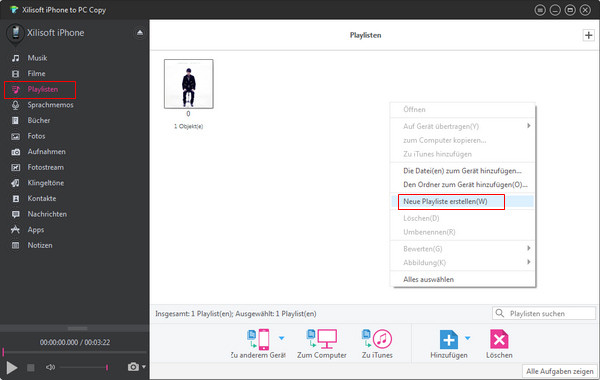
Task: Open the title bar menu button
Action: (x=540, y=10)
